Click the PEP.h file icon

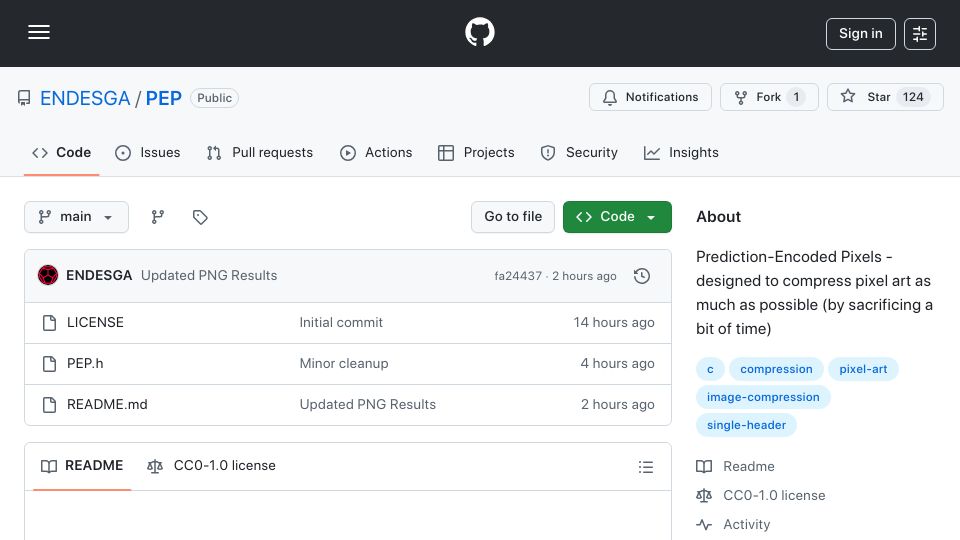pos(50,364)
